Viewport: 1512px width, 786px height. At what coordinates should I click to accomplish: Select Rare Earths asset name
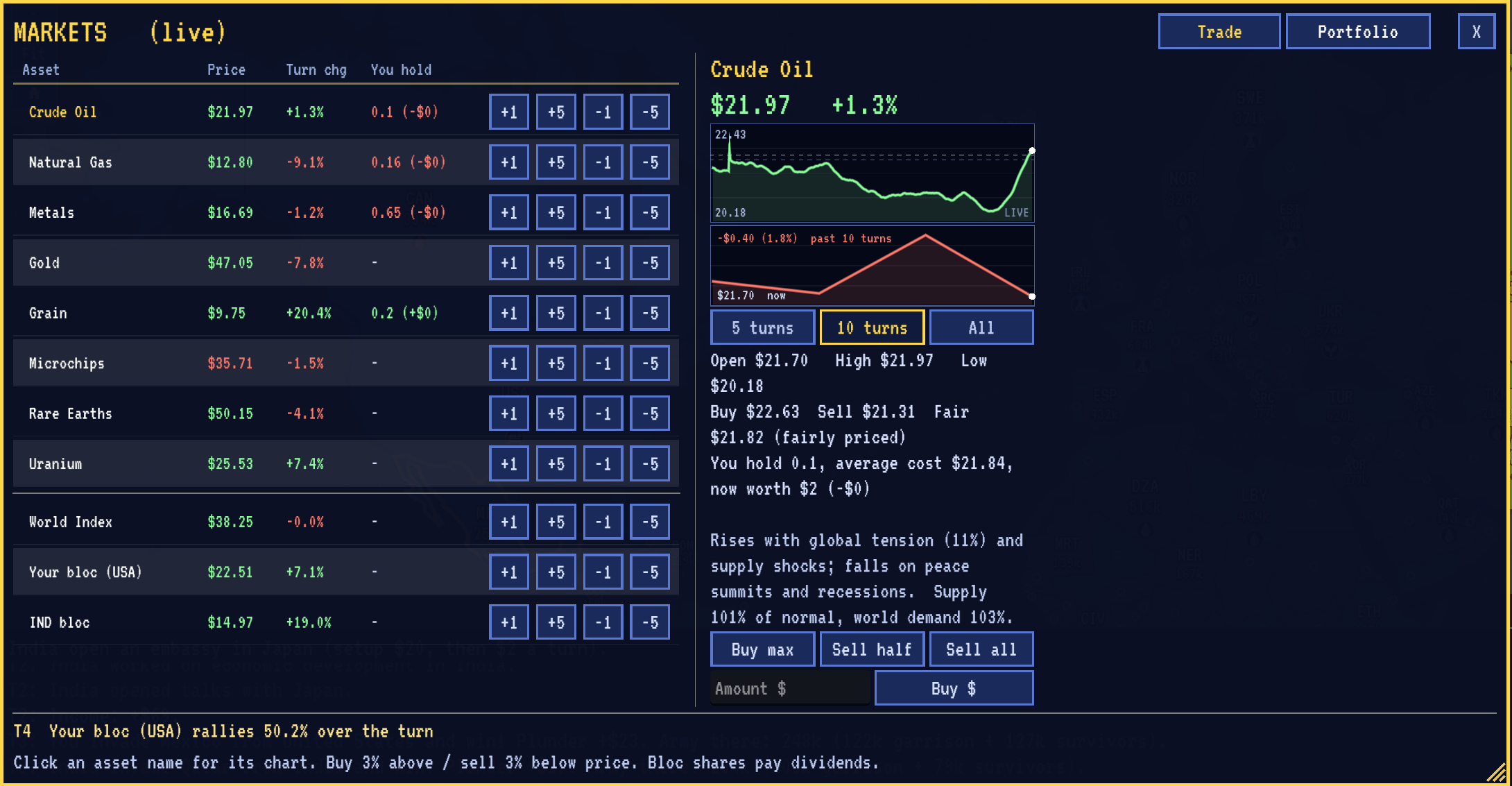70,413
